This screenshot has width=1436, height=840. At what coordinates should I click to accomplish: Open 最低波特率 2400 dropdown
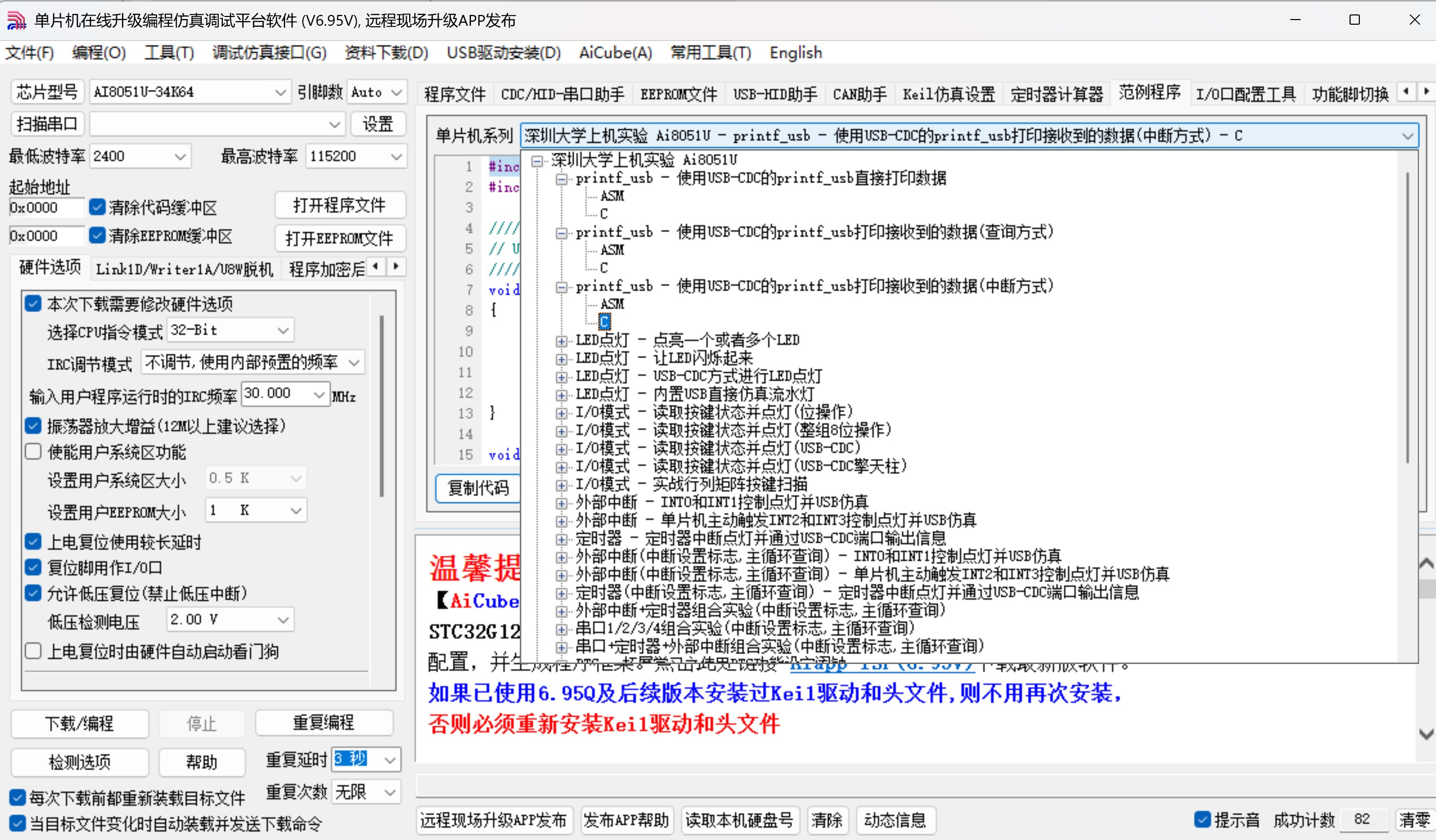(140, 156)
